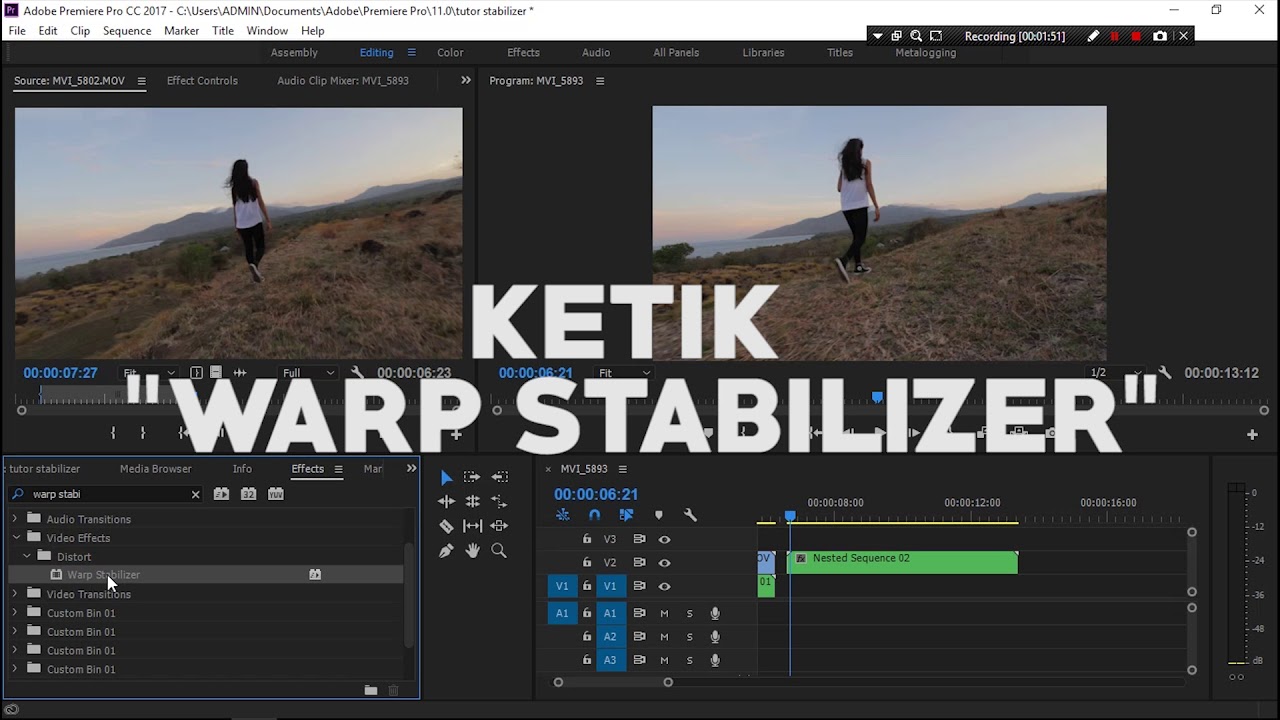Open Source playback resolution Full dropdown
Viewport: 1280px width, 720px height.
(307, 373)
